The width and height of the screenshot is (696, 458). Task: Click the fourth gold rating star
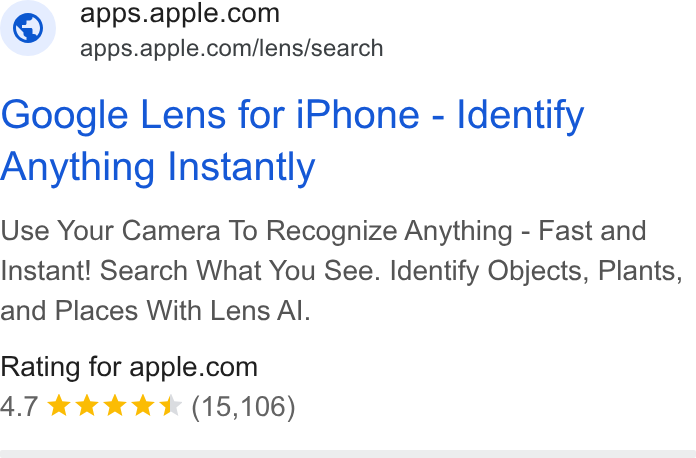(142, 406)
